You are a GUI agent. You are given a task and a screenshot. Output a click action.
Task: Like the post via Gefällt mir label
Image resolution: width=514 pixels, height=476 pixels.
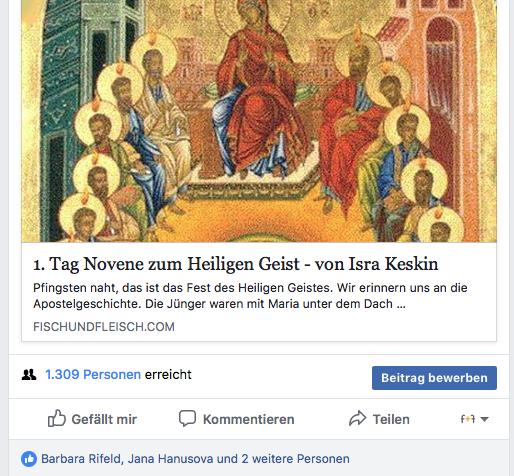click(x=104, y=419)
